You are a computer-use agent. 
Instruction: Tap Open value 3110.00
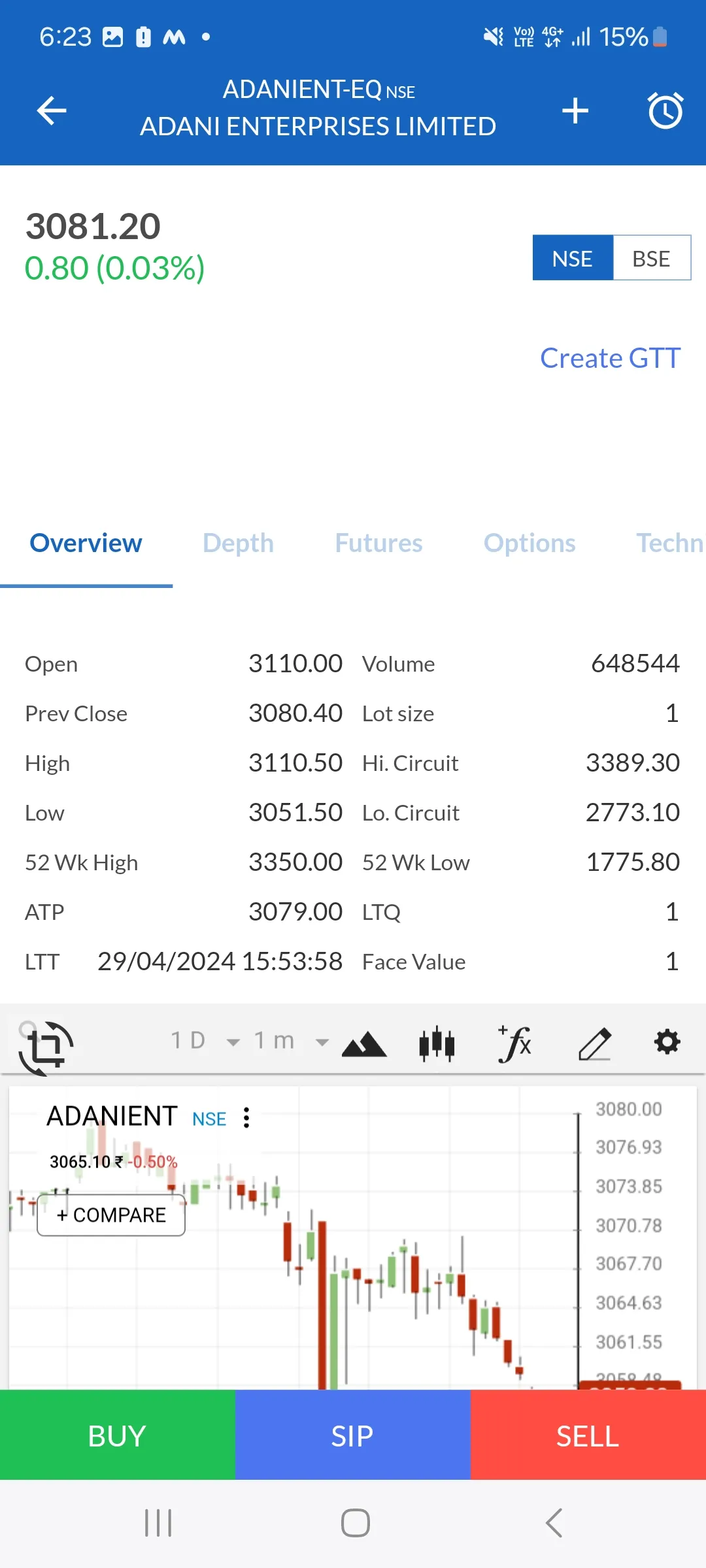(x=295, y=664)
